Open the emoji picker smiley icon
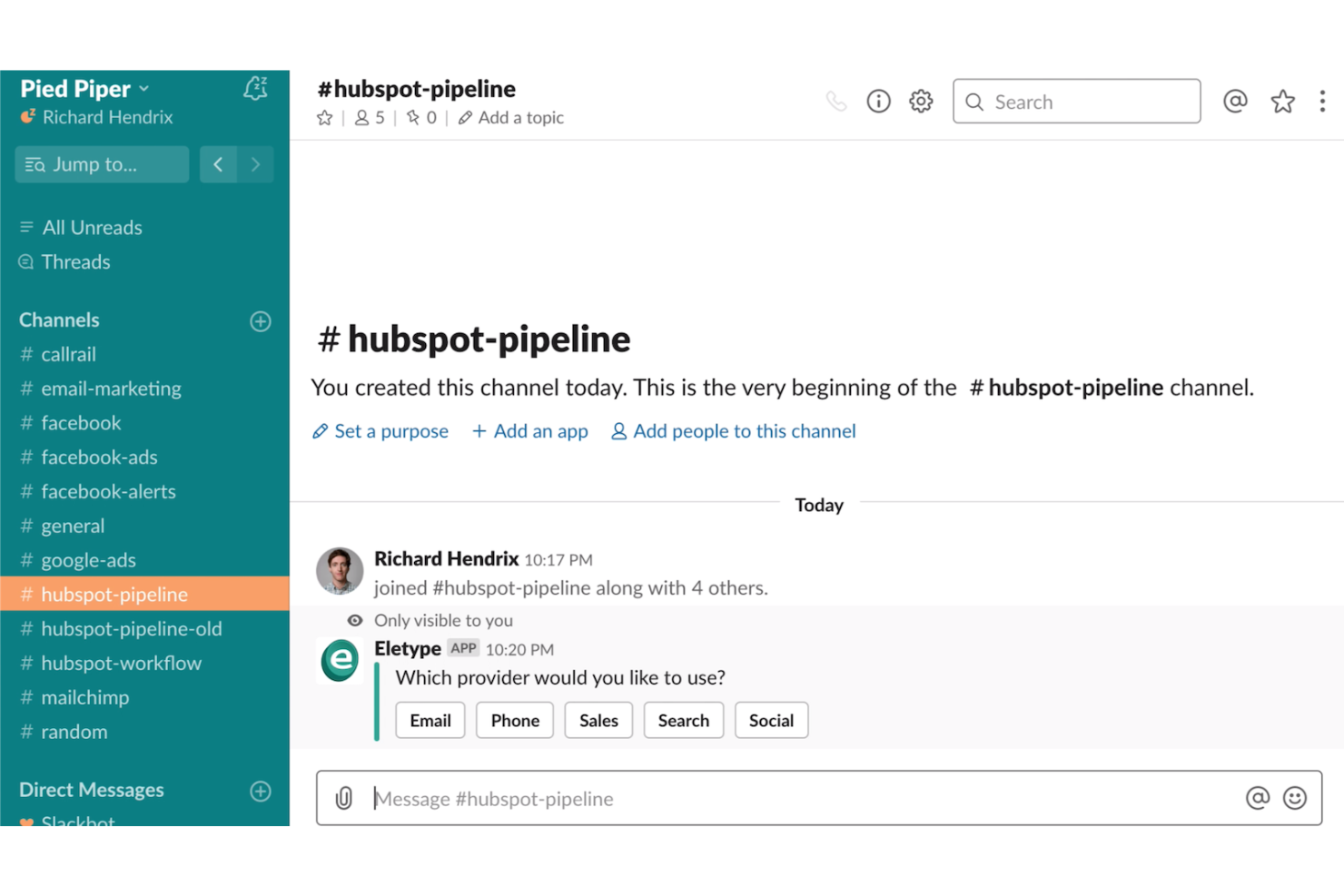Screen dimensions: 1344x896 [1295, 798]
